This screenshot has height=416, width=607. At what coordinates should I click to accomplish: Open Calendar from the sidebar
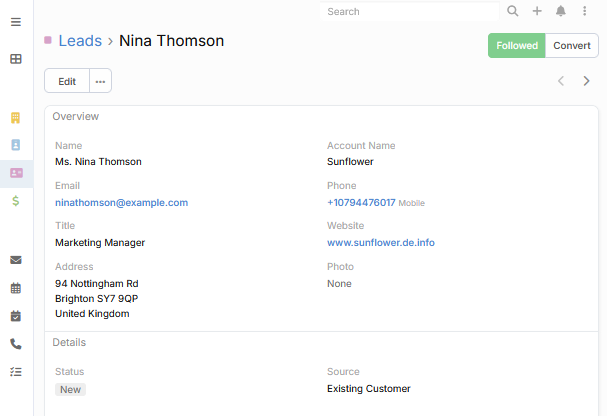[16, 288]
